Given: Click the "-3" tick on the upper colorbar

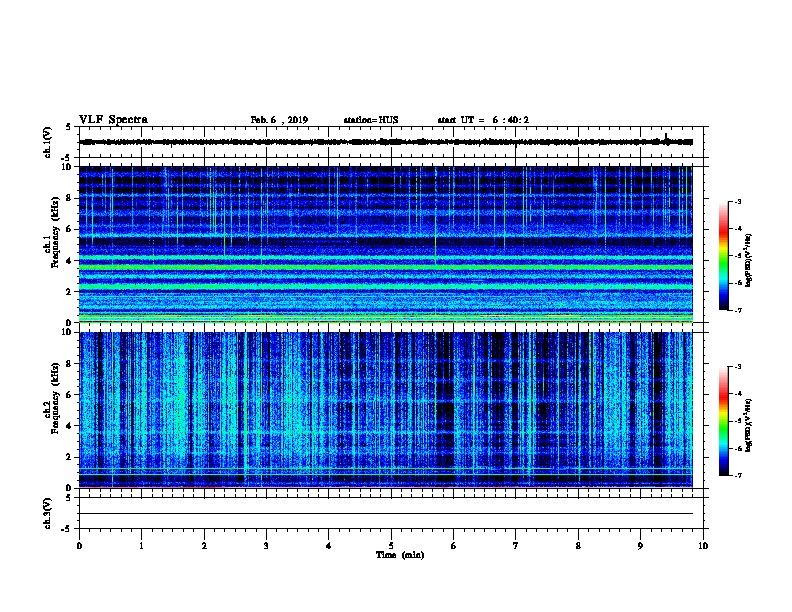Looking at the screenshot, I should coord(737,201).
